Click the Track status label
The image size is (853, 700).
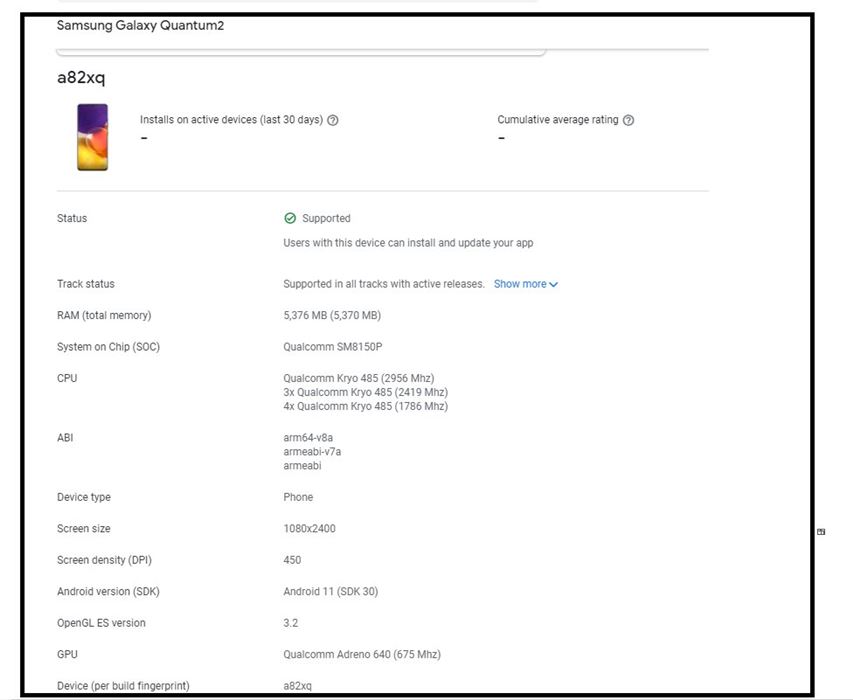pyautogui.click(x=85, y=284)
